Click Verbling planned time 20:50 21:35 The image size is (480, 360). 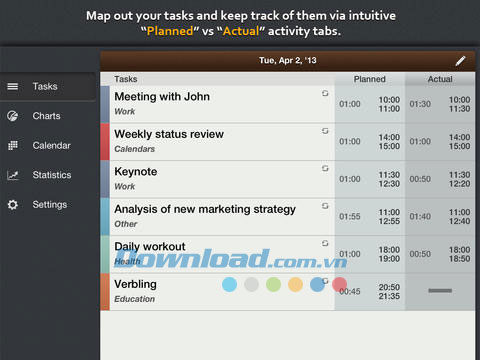click(x=389, y=292)
